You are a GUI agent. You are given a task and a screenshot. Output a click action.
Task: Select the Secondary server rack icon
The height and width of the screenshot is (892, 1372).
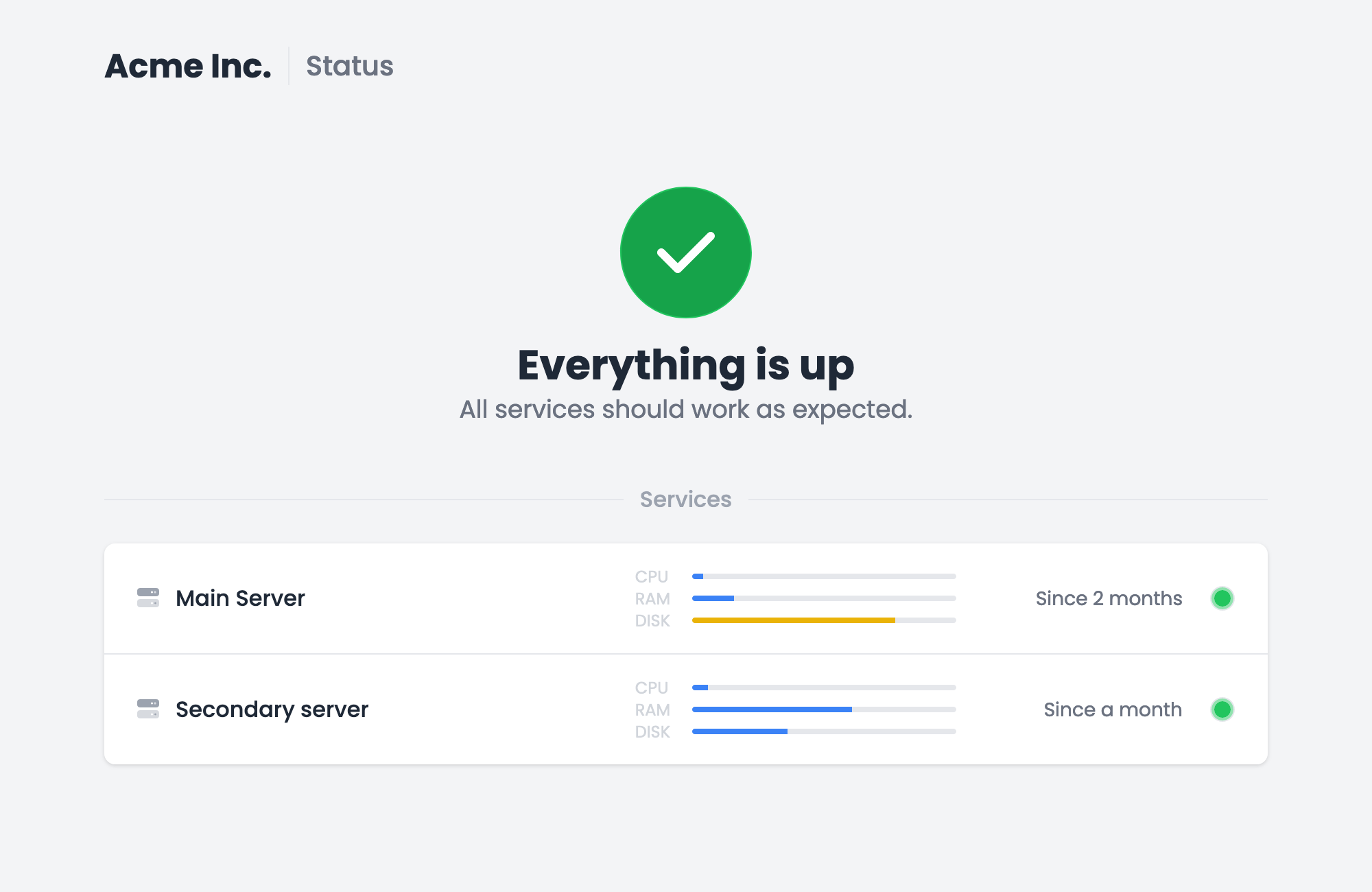point(147,709)
